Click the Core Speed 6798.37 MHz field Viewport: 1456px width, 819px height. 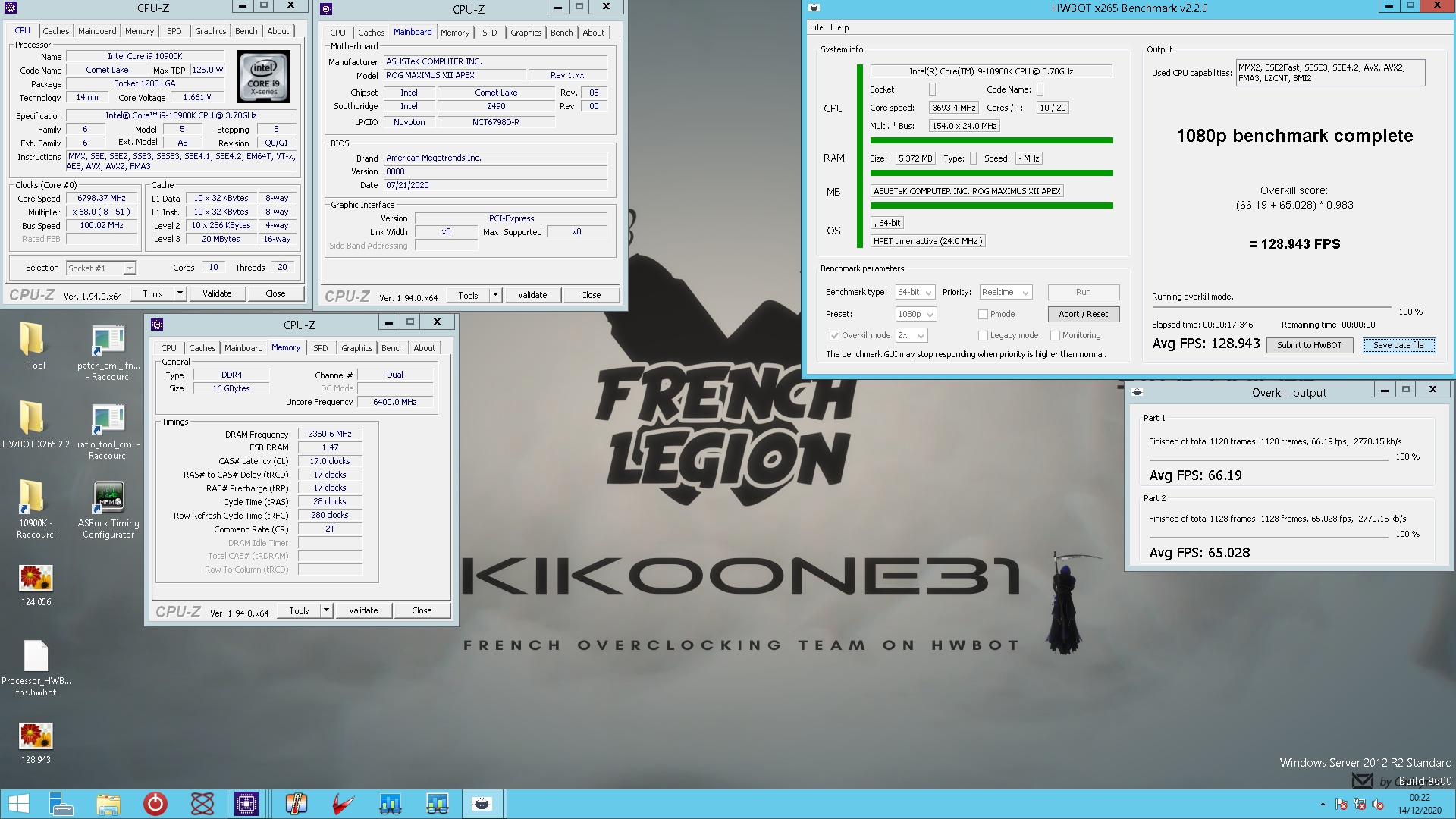pos(102,198)
